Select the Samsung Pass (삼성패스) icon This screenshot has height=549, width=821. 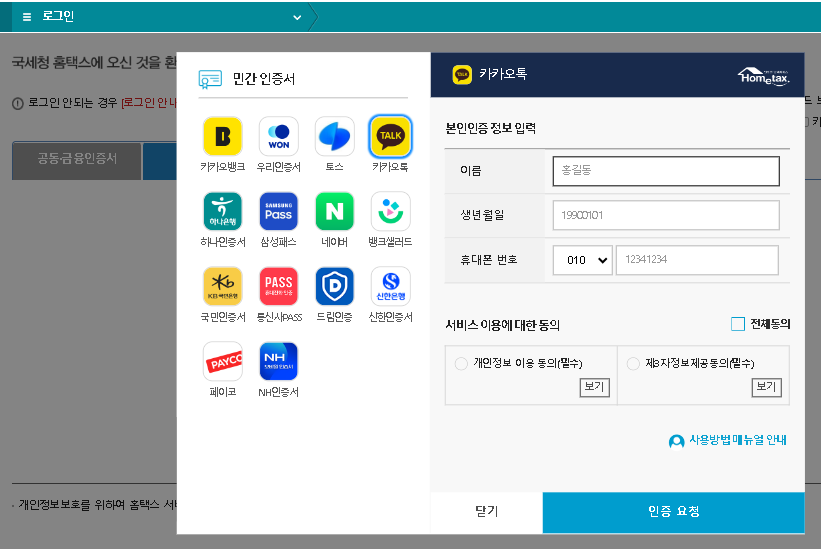279,211
